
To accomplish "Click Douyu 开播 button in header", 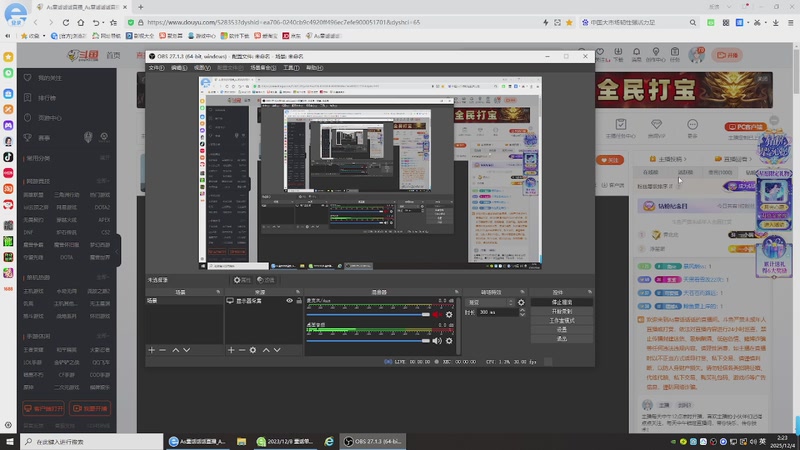I will coord(727,55).
